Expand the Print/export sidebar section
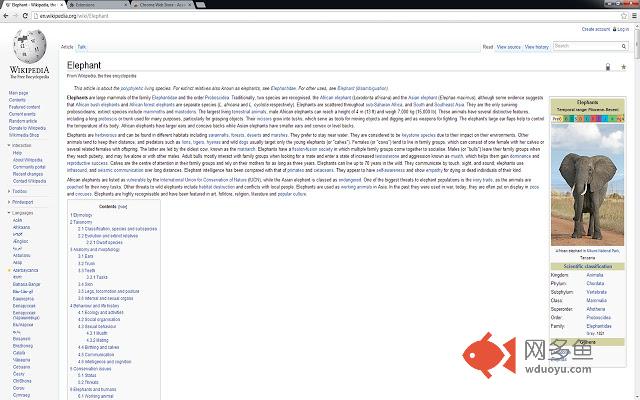The height and width of the screenshot is (400, 640). click(20, 202)
